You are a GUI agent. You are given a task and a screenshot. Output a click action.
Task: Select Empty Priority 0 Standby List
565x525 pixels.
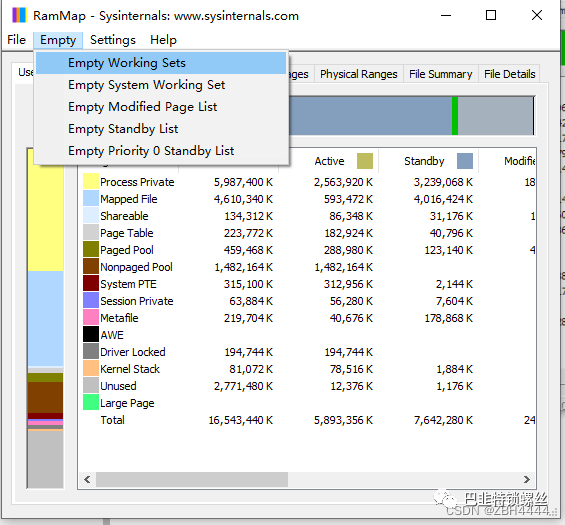[161, 151]
